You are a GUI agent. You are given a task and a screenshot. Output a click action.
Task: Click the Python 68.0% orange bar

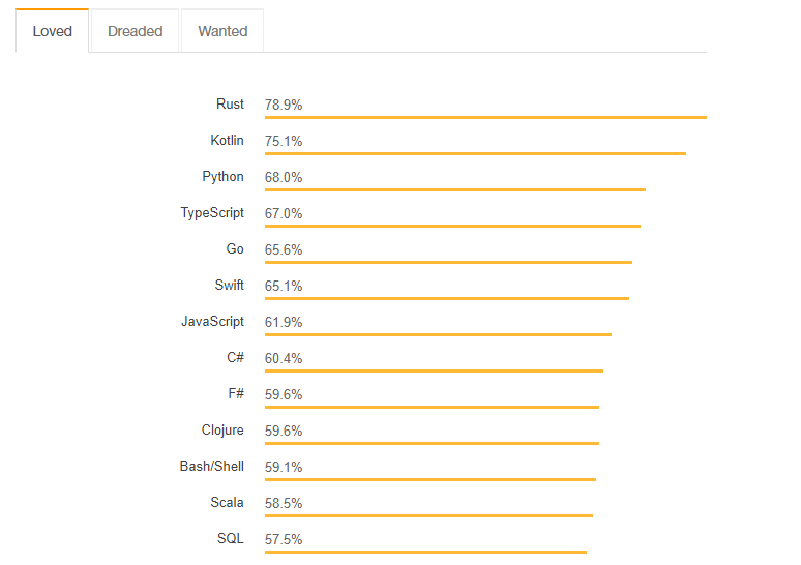pos(455,190)
